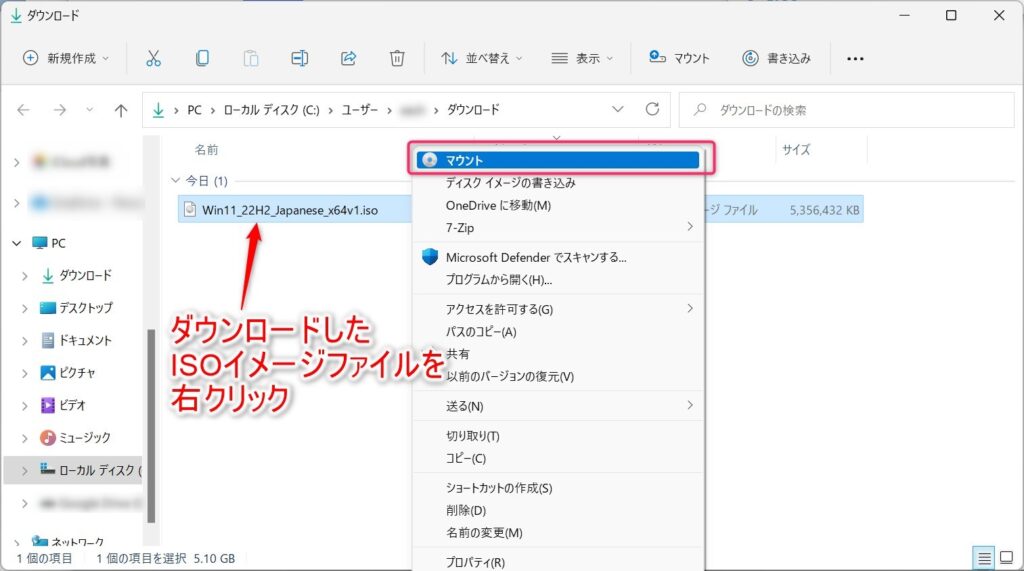Click the 名前 column header
The image size is (1024, 571).
tap(206, 150)
